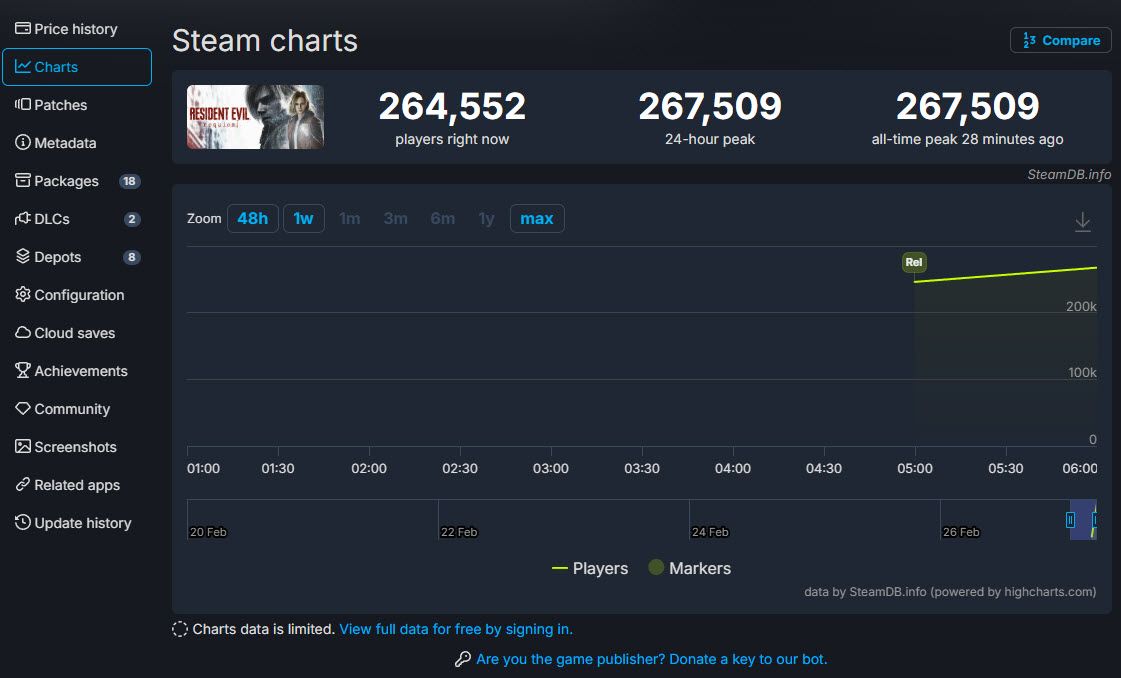
Task: Click the donate a key link
Action: tap(651, 659)
